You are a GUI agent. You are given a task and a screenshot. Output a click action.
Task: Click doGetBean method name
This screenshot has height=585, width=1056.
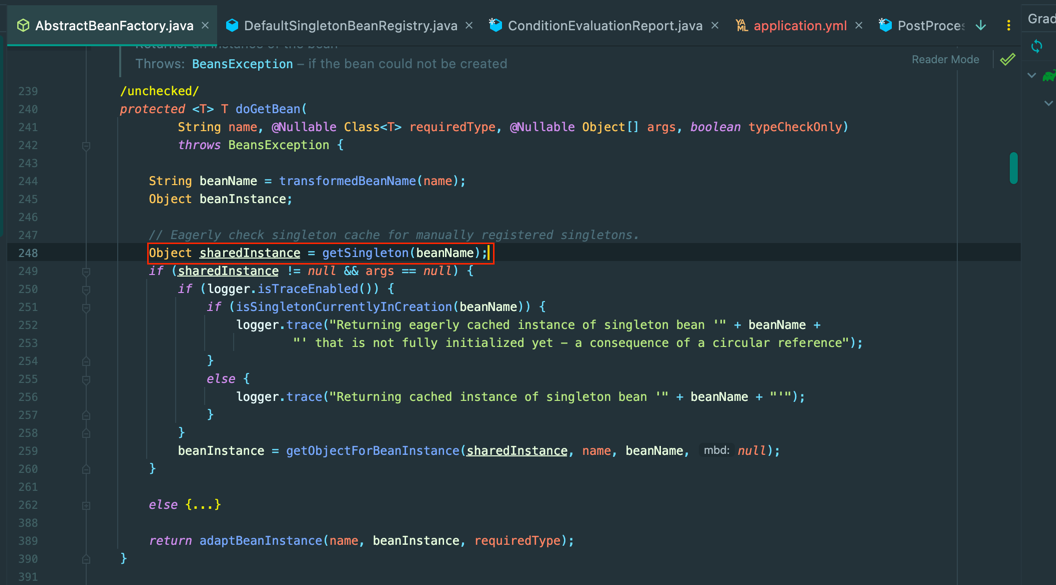tap(268, 109)
